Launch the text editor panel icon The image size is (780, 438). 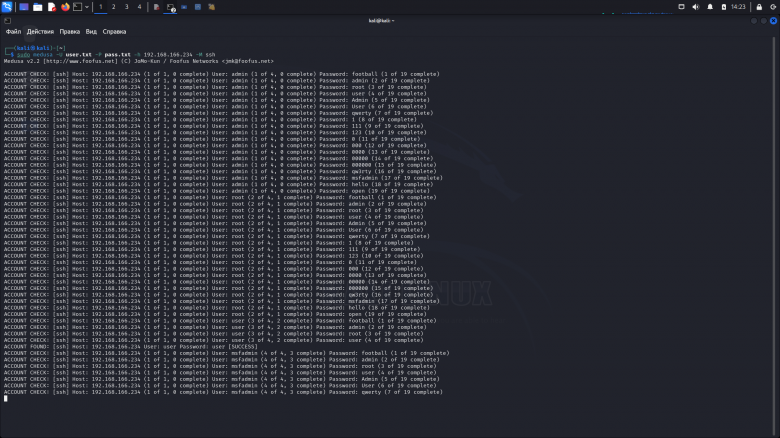coord(51,7)
